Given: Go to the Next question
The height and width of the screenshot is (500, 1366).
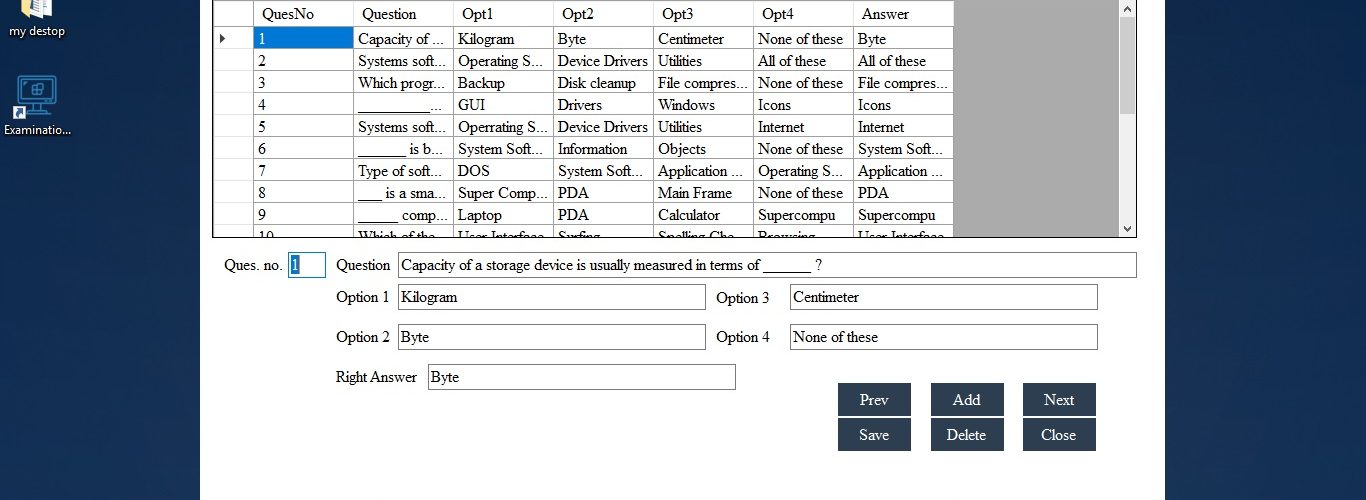Looking at the screenshot, I should coord(1059,400).
